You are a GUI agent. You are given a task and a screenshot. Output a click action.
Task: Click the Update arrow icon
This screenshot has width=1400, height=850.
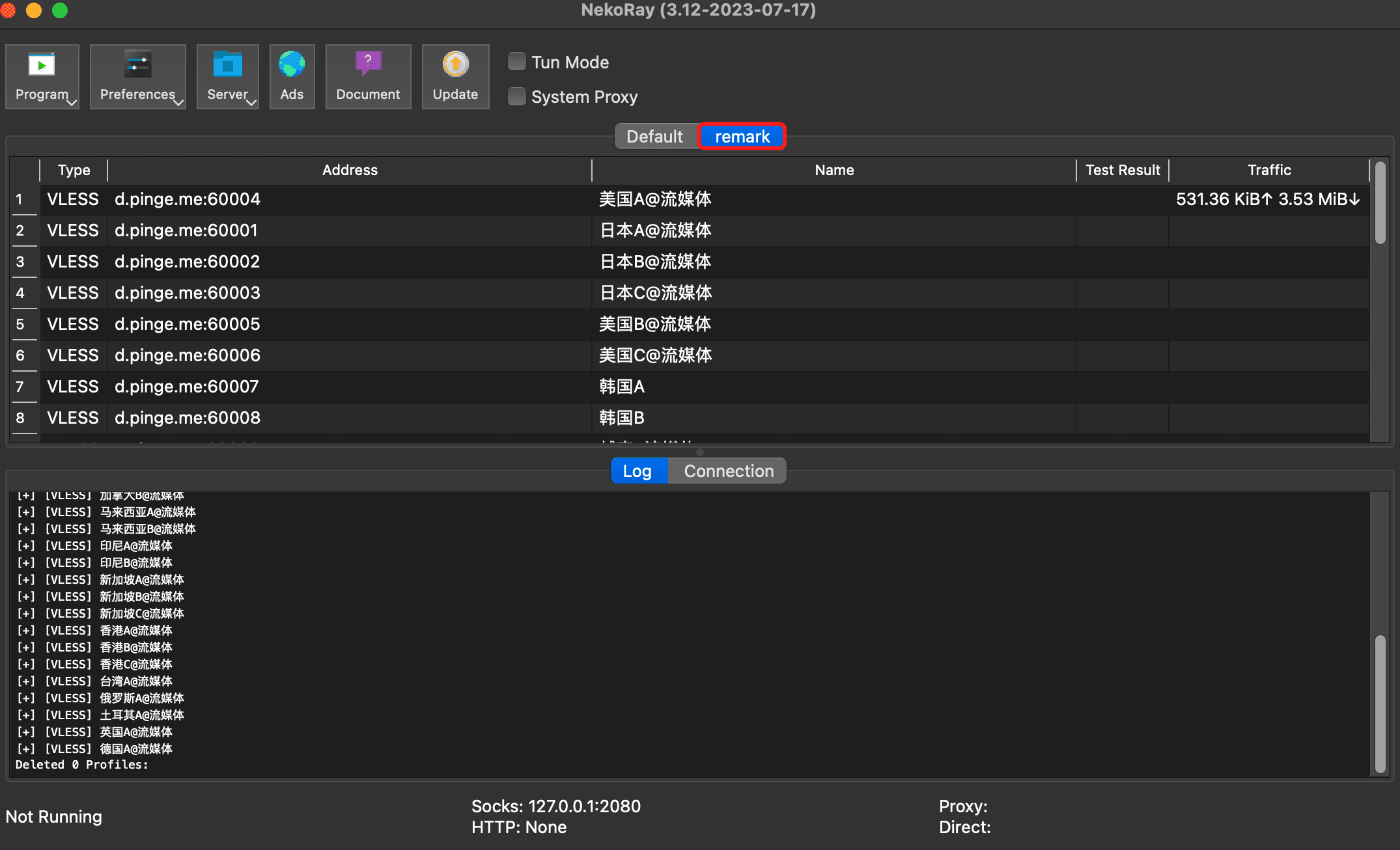(455, 64)
